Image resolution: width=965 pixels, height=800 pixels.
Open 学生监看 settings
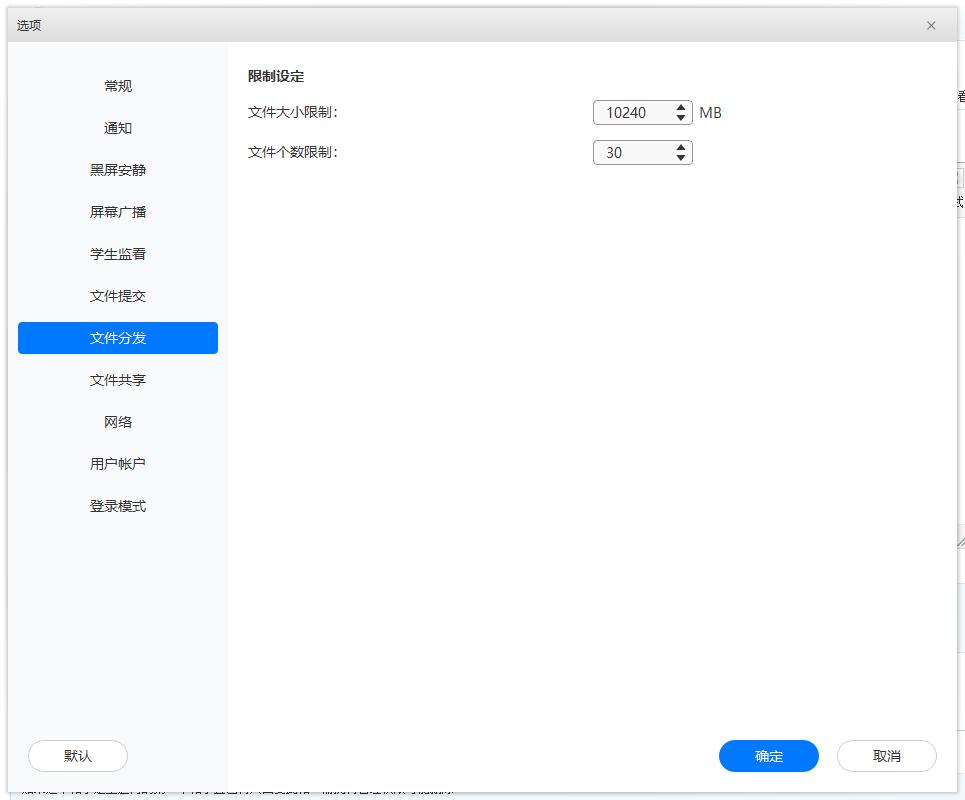click(x=117, y=254)
